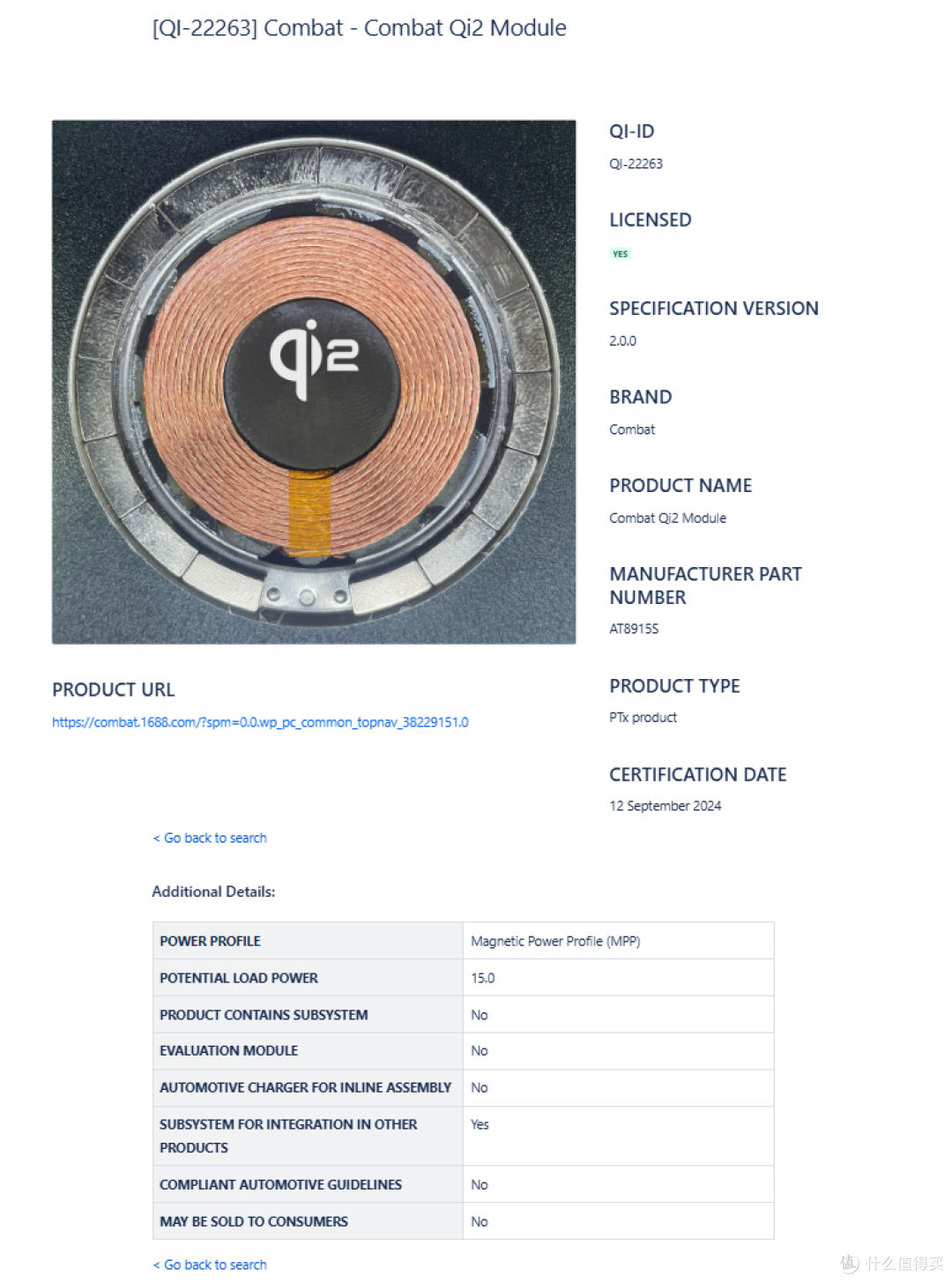Click 'SUBSYSTEM FOR INTEGRATION IN OTHER PRODUCTS' label

288,1136
